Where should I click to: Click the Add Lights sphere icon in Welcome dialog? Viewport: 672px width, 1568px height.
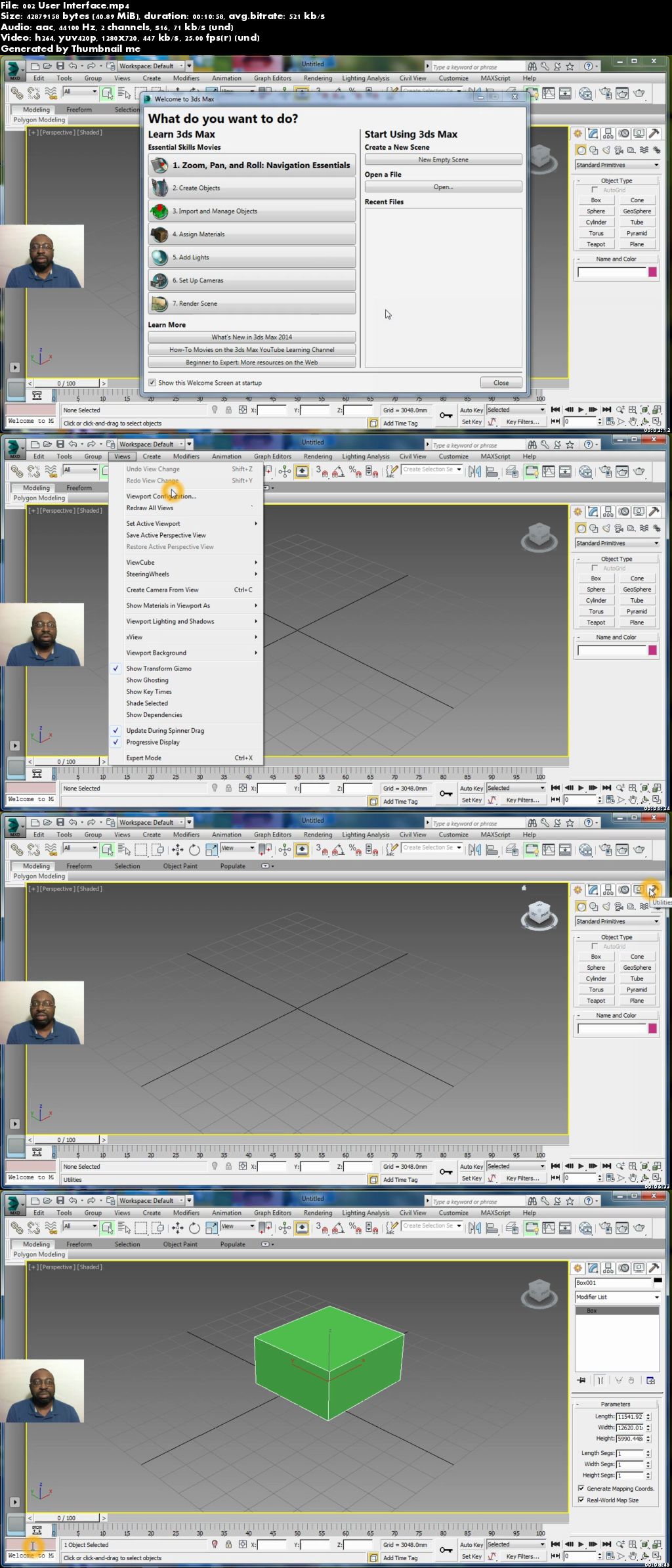point(159,257)
